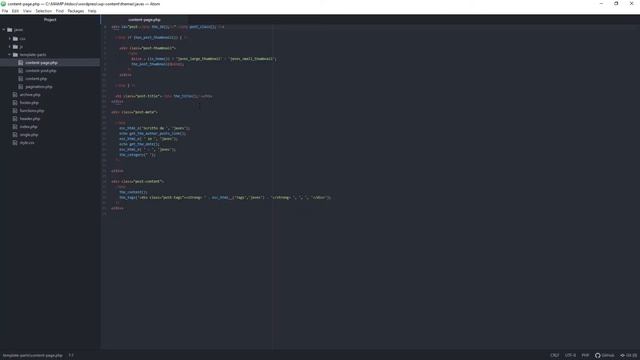
Task: Open the Edit menu
Action: (x=15, y=11)
